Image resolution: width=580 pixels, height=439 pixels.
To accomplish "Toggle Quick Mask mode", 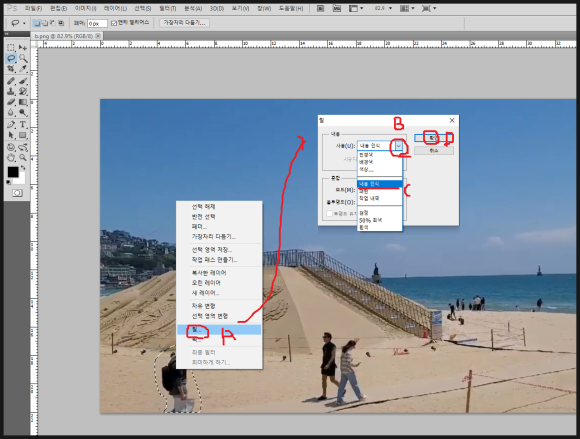I will click(x=17, y=193).
